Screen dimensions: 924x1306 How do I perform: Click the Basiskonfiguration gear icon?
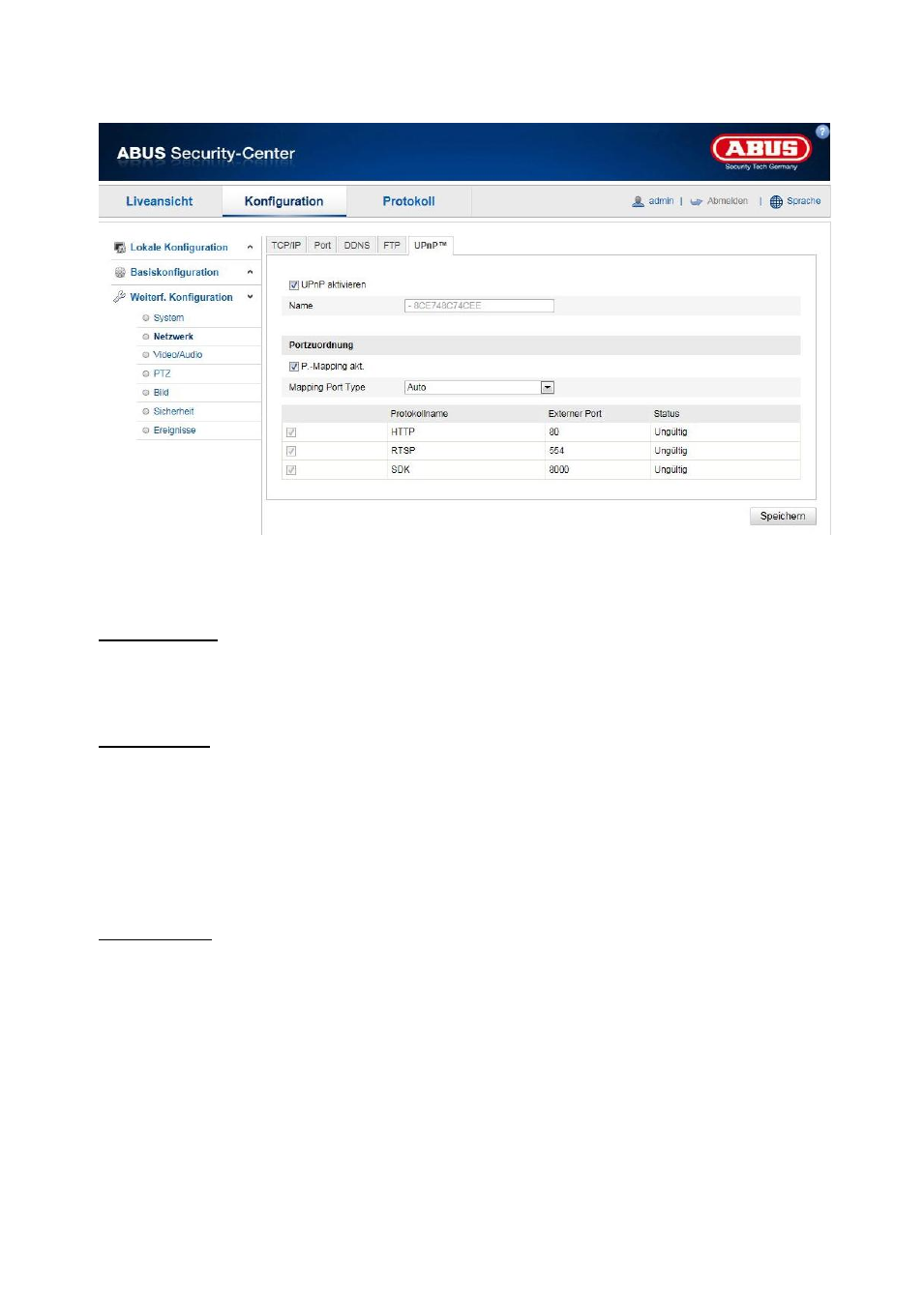(x=120, y=273)
